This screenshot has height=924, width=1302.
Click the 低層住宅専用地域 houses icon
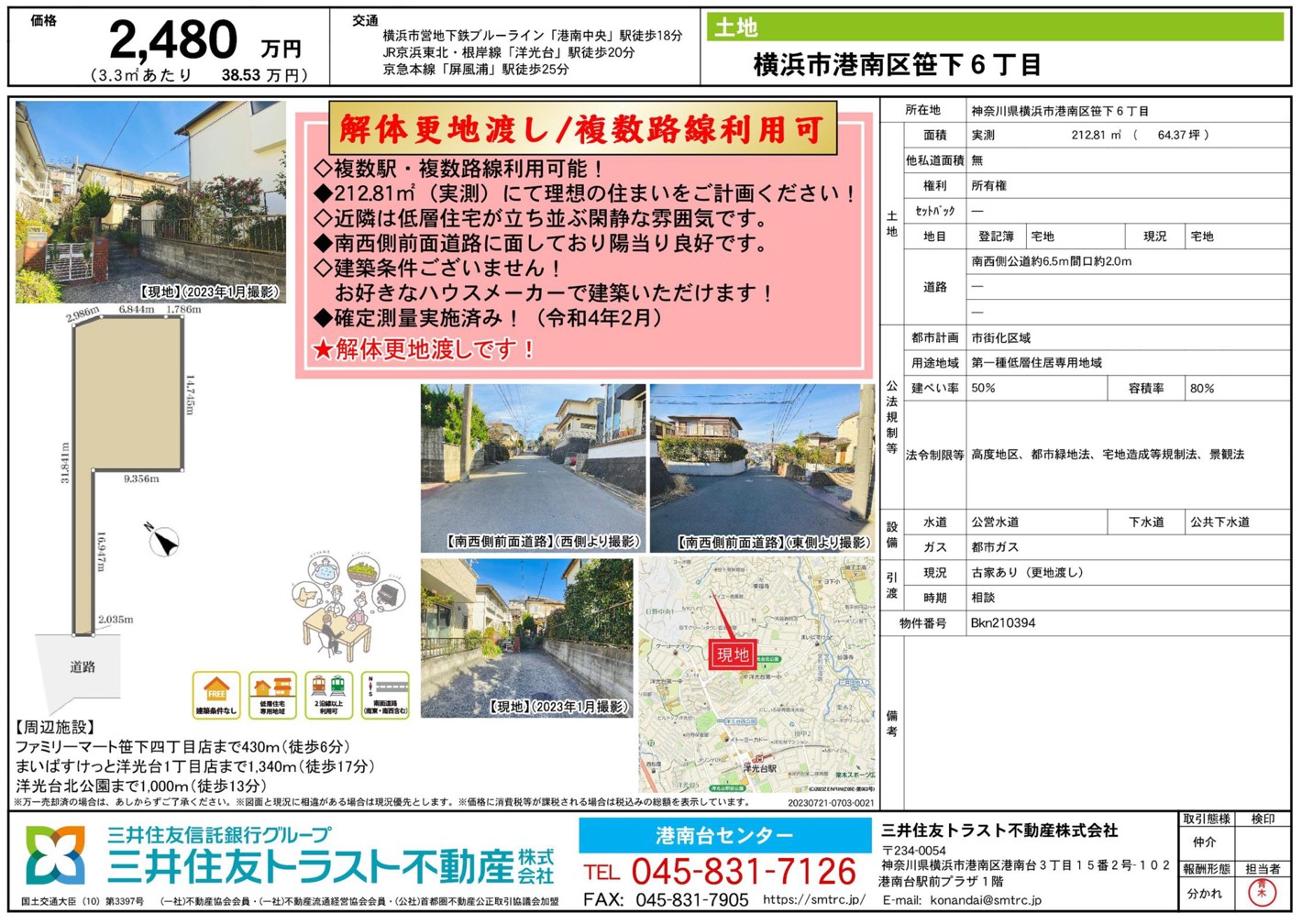(272, 695)
